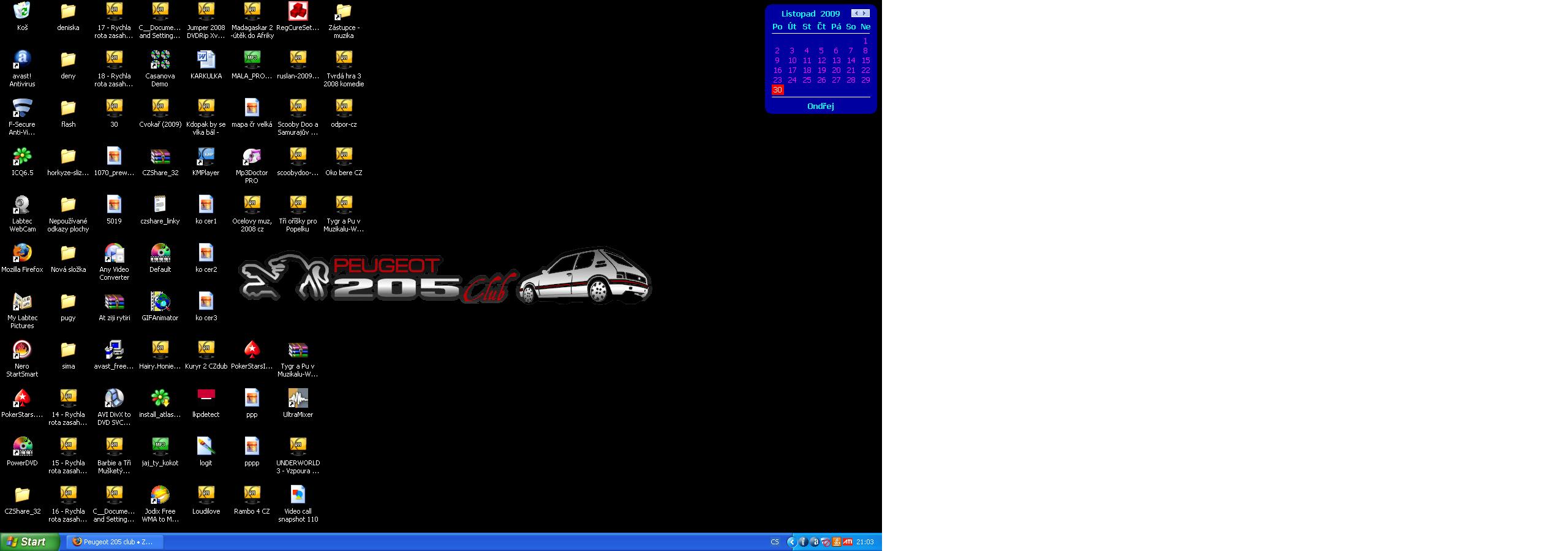Click the ICQ6.5 flower icon
This screenshot has width=1568, height=551.
22,156
